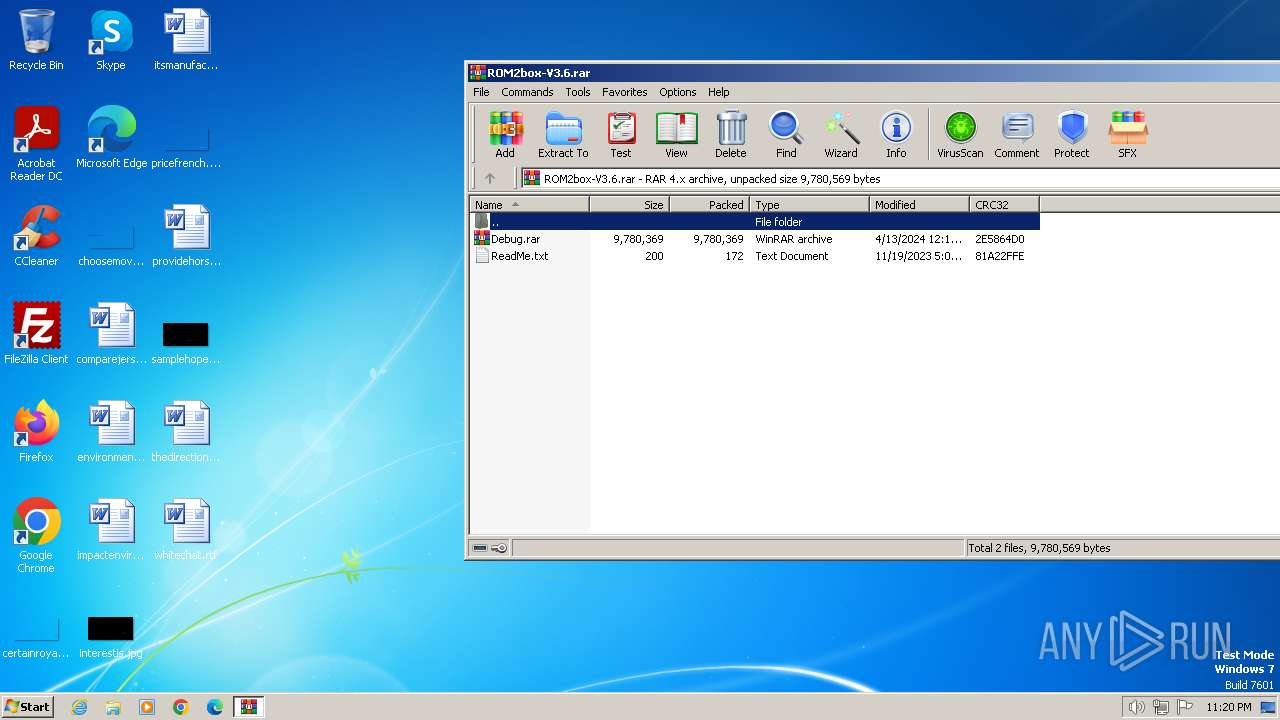Viewport: 1280px width, 720px height.
Task: Show archive Info
Action: pos(896,135)
